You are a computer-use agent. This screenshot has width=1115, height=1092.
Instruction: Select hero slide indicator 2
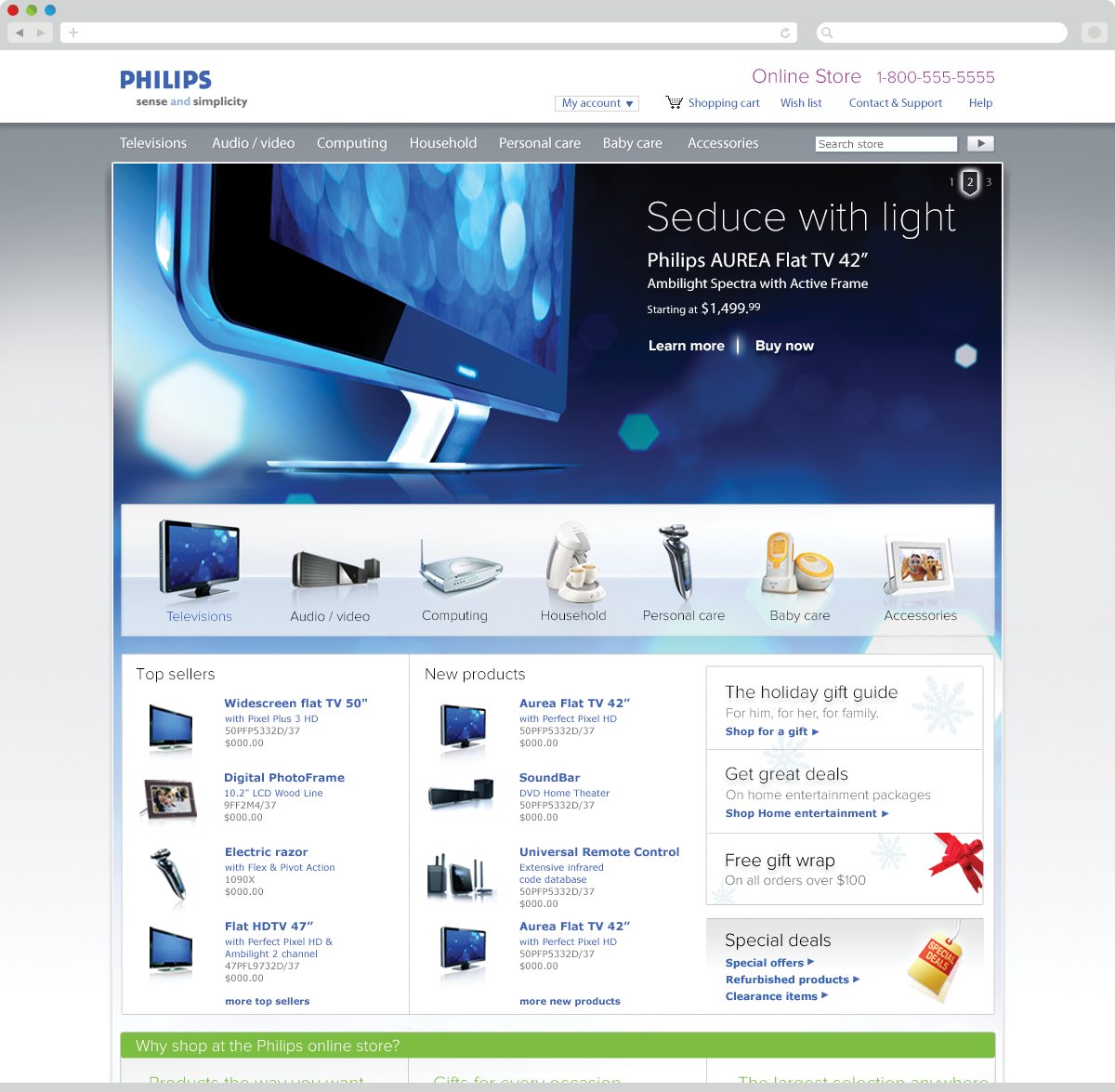970,182
